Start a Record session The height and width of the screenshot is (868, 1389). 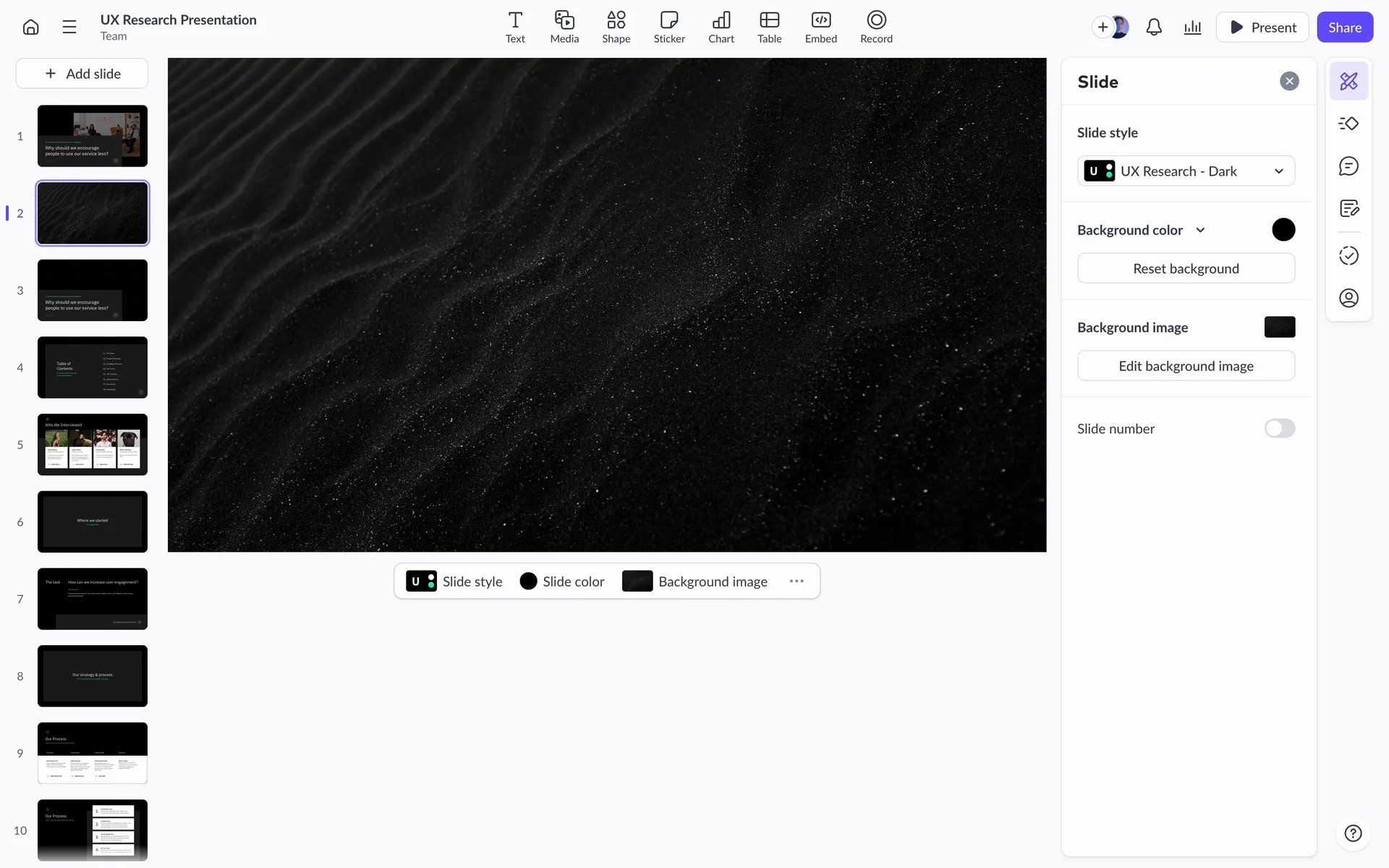tap(875, 27)
